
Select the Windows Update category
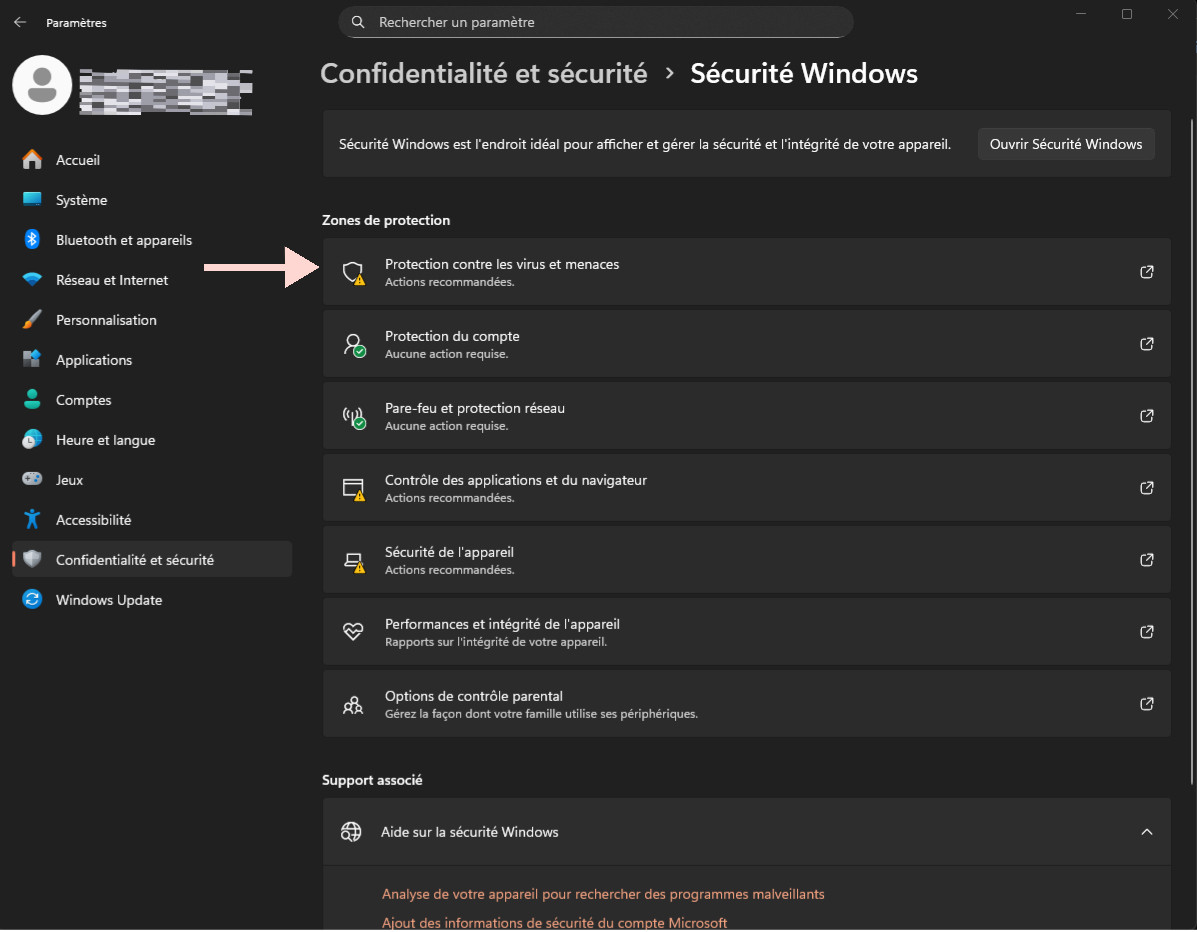click(x=152, y=599)
